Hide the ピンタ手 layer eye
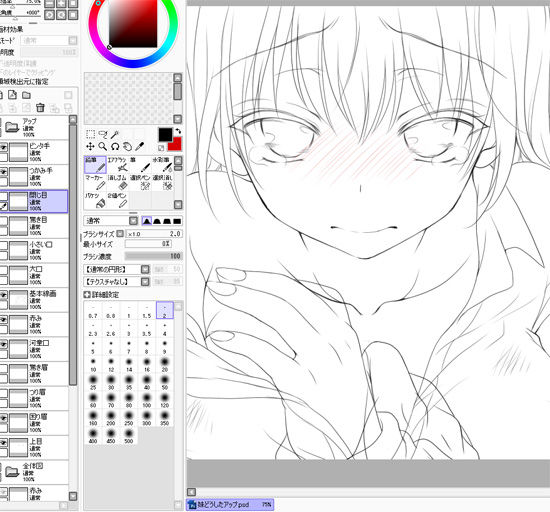This screenshot has width=550, height=512. click(x=3, y=148)
